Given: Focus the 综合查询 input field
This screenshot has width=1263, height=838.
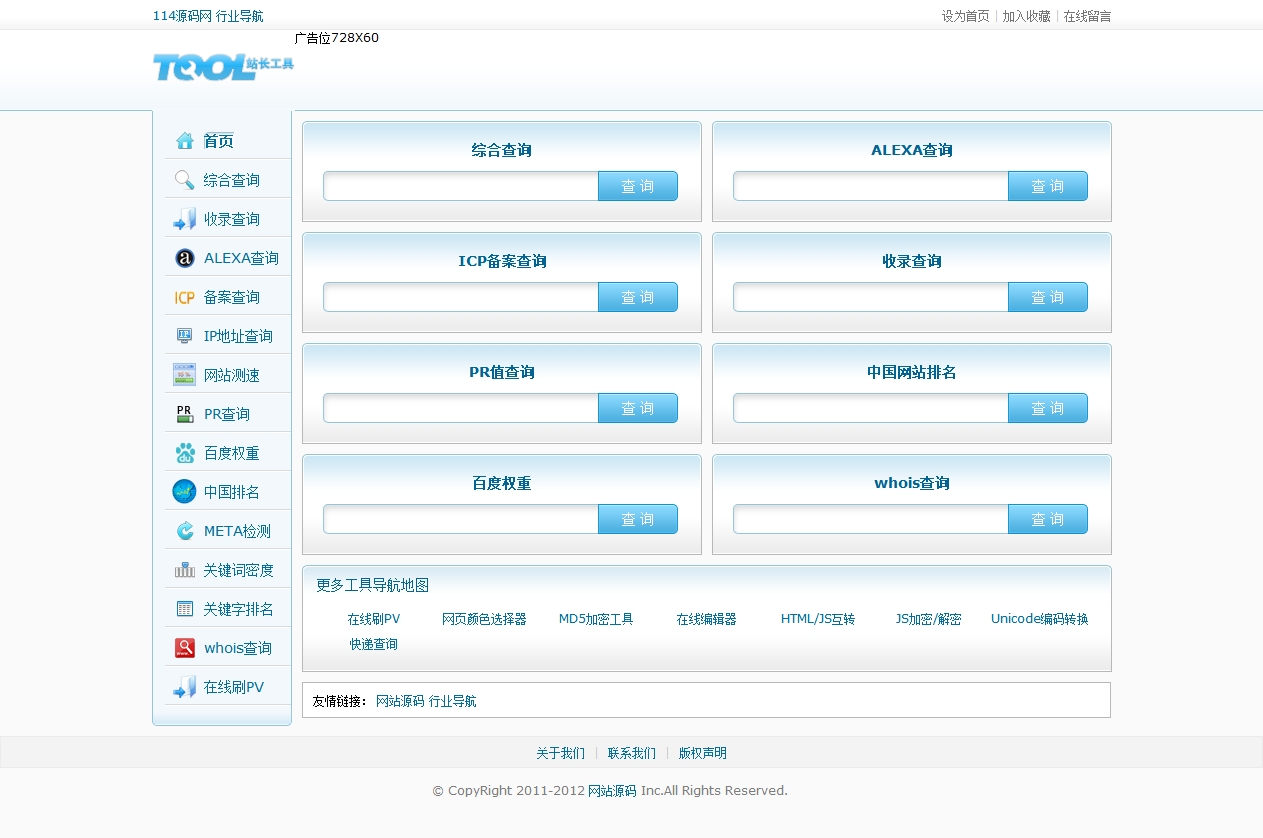Looking at the screenshot, I should (x=461, y=186).
